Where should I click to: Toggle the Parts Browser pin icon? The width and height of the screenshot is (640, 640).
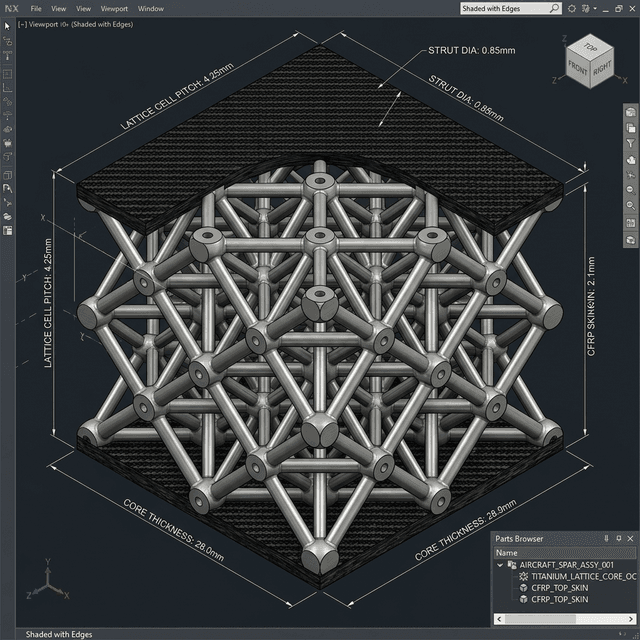point(619,538)
